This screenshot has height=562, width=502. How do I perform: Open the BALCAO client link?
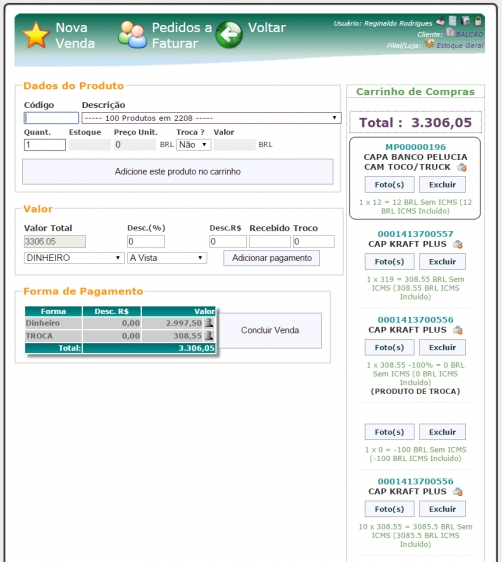click(x=469, y=34)
